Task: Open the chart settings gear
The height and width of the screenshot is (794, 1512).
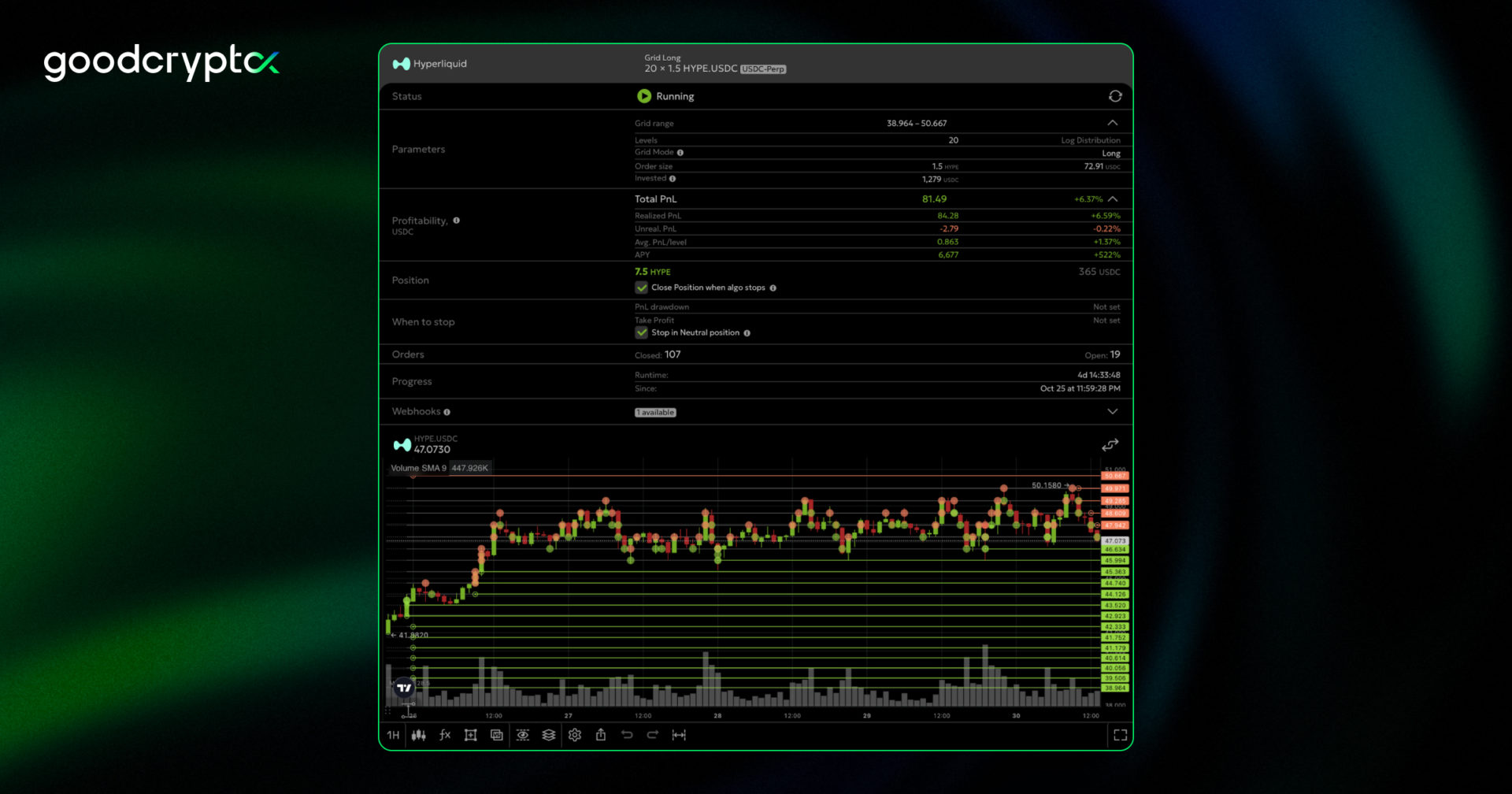Action: point(575,735)
